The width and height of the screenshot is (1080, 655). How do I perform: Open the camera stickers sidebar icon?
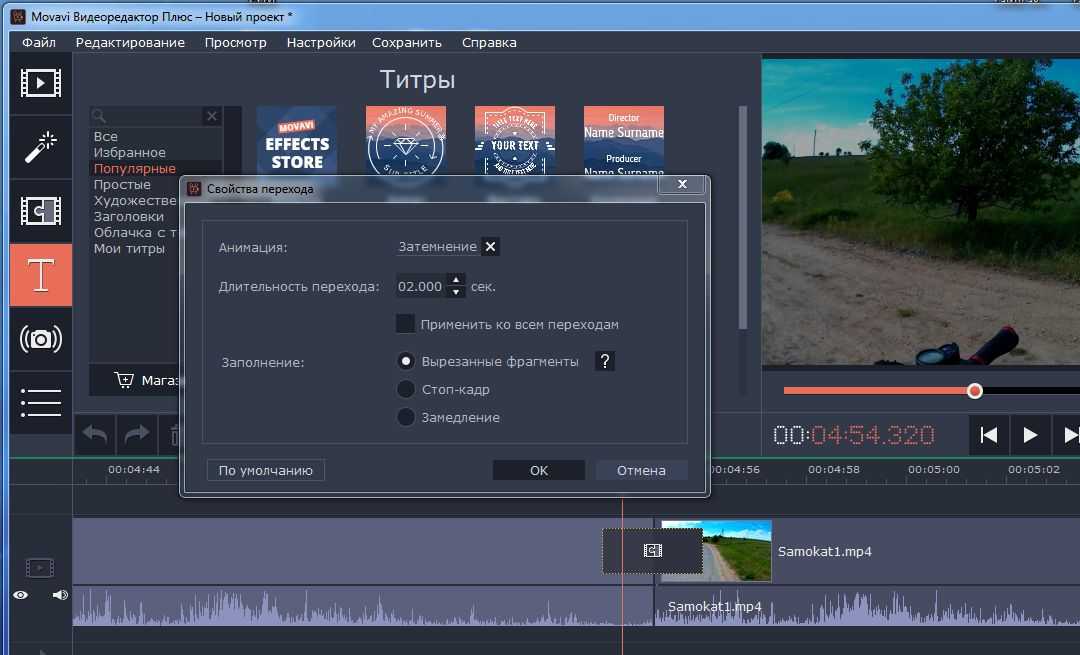click(x=40, y=339)
